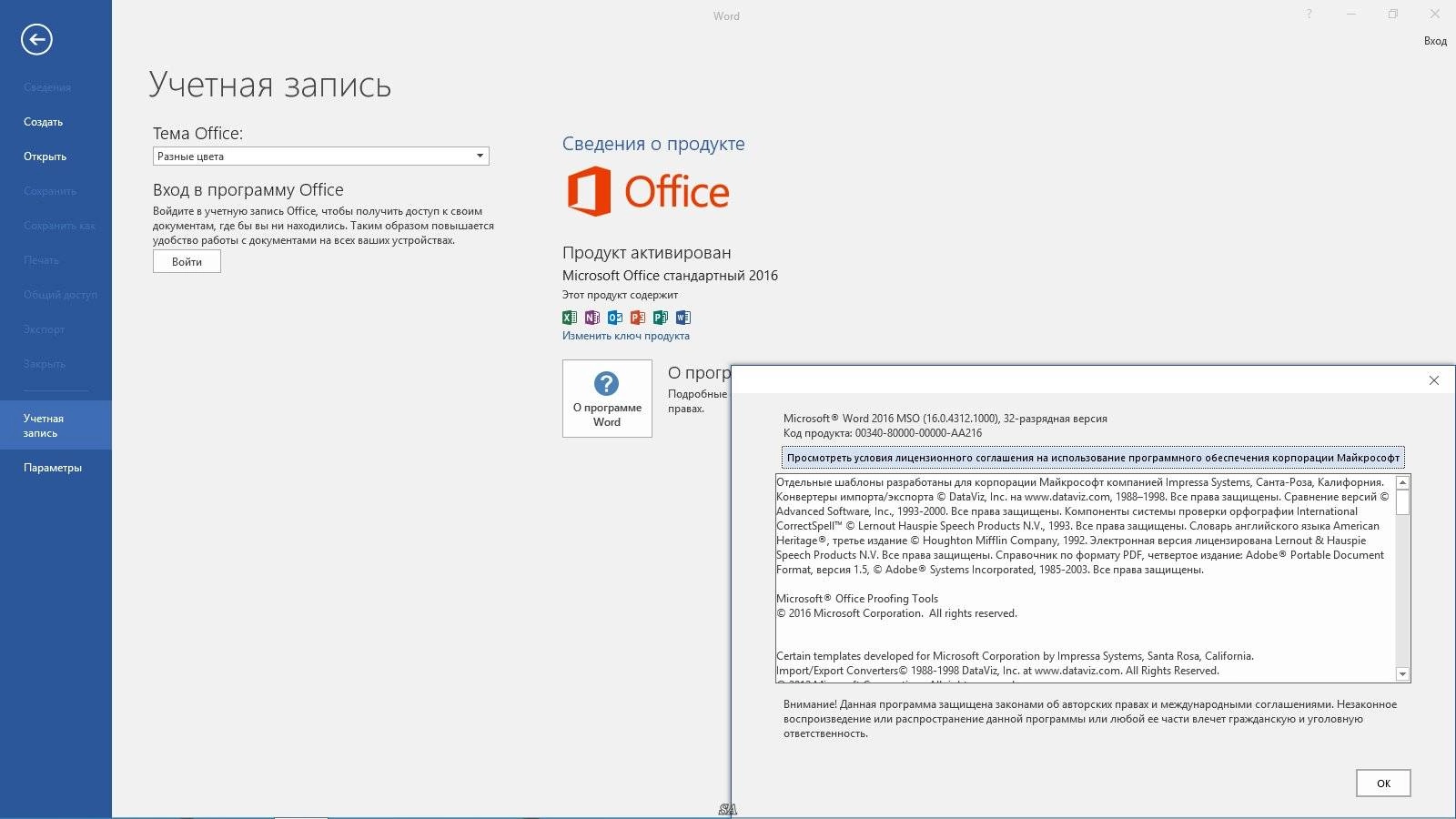The height and width of the screenshot is (819, 1456).
Task: Click the Сведения о продукте heading
Action: (x=653, y=144)
